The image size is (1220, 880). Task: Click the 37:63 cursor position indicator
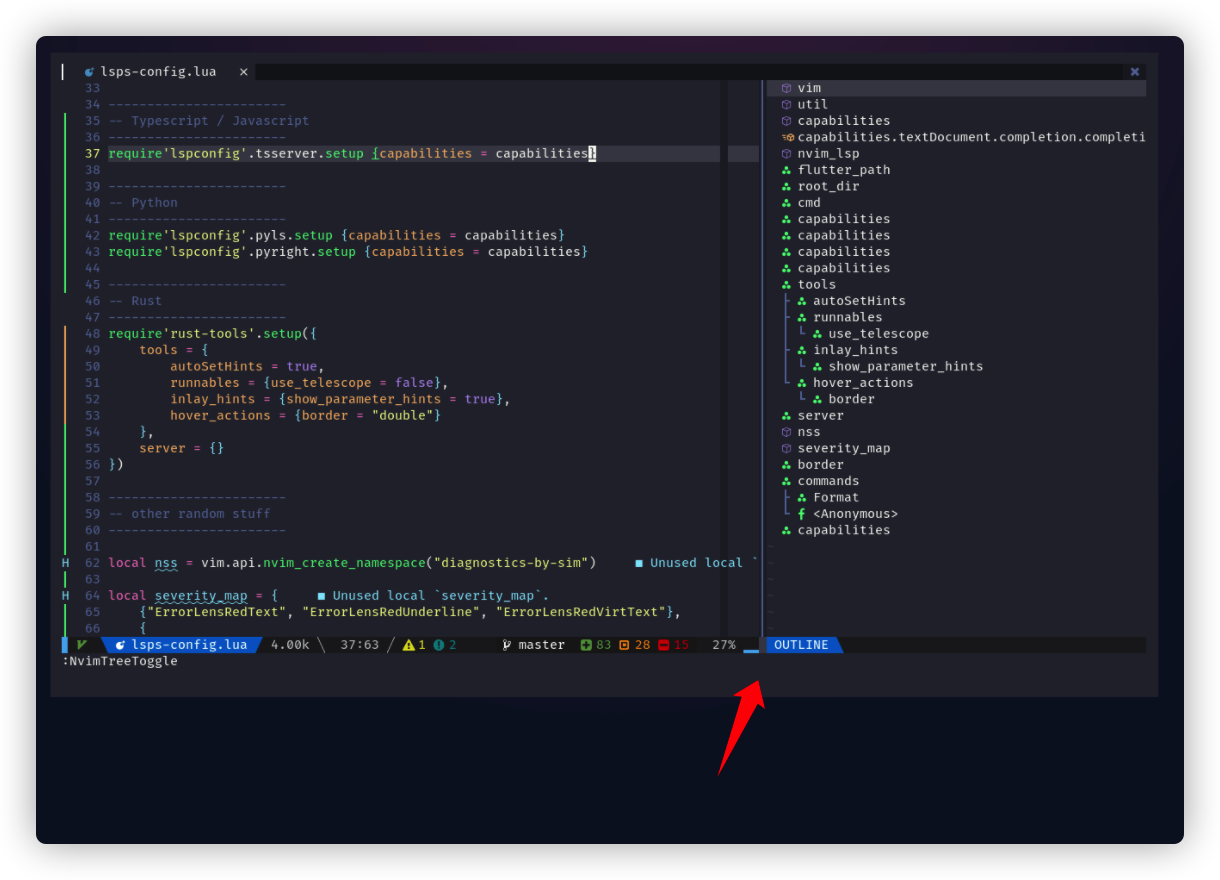pyautogui.click(x=361, y=644)
